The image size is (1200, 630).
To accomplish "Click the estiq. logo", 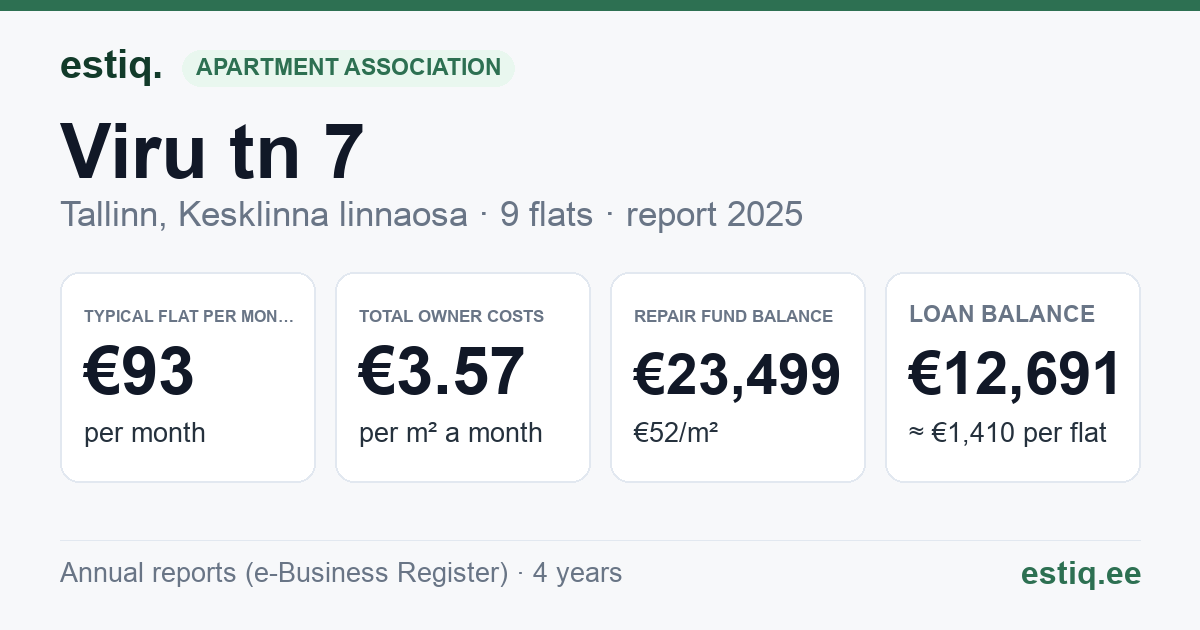I will pos(111,66).
